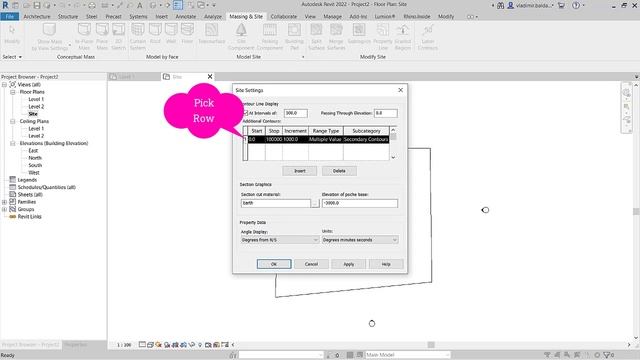Click the 1:100 view scale control
Viewport: 640px width, 360px height.
[x=124, y=345]
